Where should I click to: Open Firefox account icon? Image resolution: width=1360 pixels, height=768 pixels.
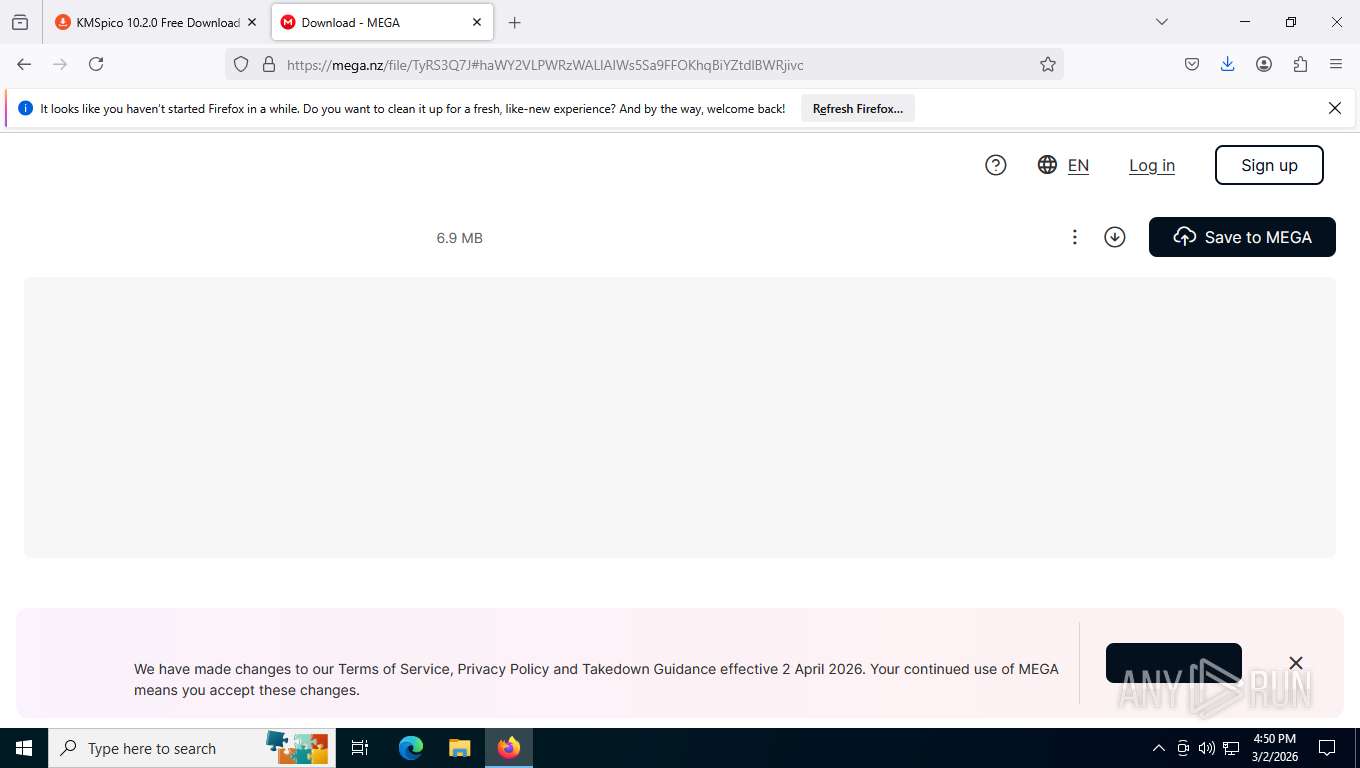[x=1264, y=64]
